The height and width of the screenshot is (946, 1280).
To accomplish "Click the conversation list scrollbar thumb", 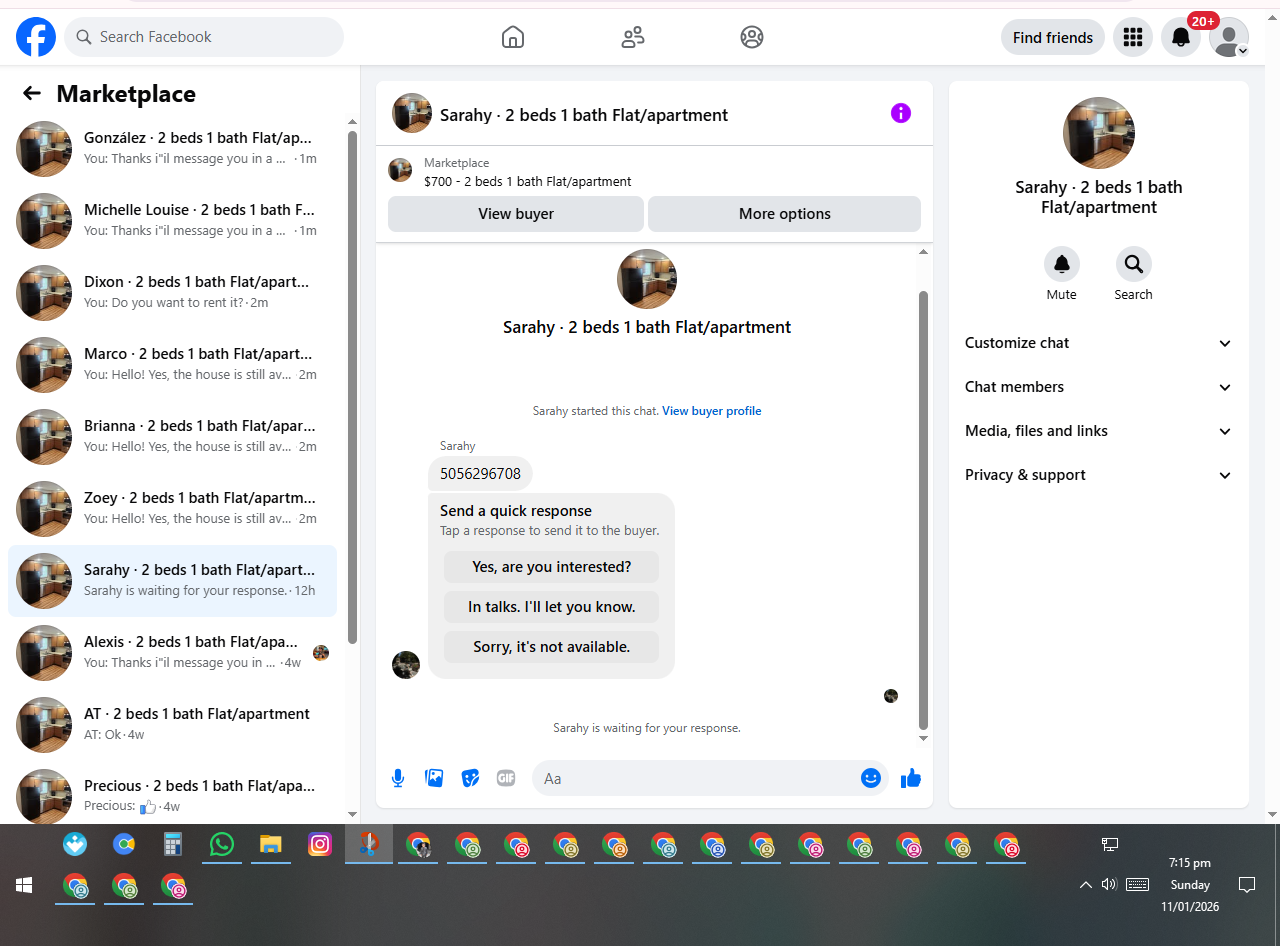I will pyautogui.click(x=352, y=387).
